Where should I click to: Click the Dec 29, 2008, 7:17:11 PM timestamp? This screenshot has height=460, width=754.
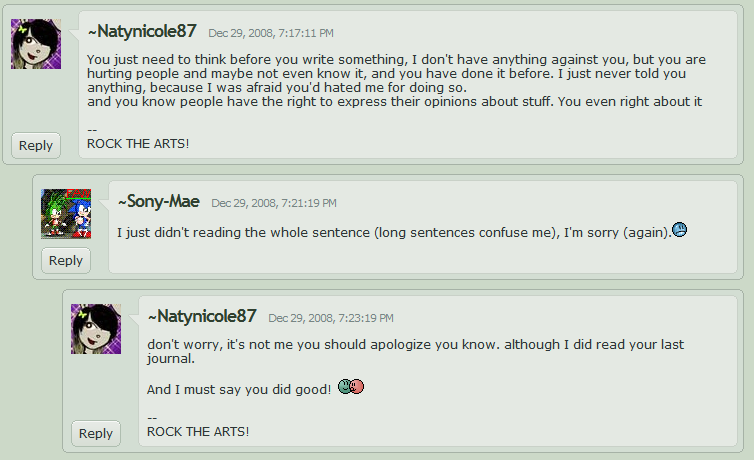(271, 33)
